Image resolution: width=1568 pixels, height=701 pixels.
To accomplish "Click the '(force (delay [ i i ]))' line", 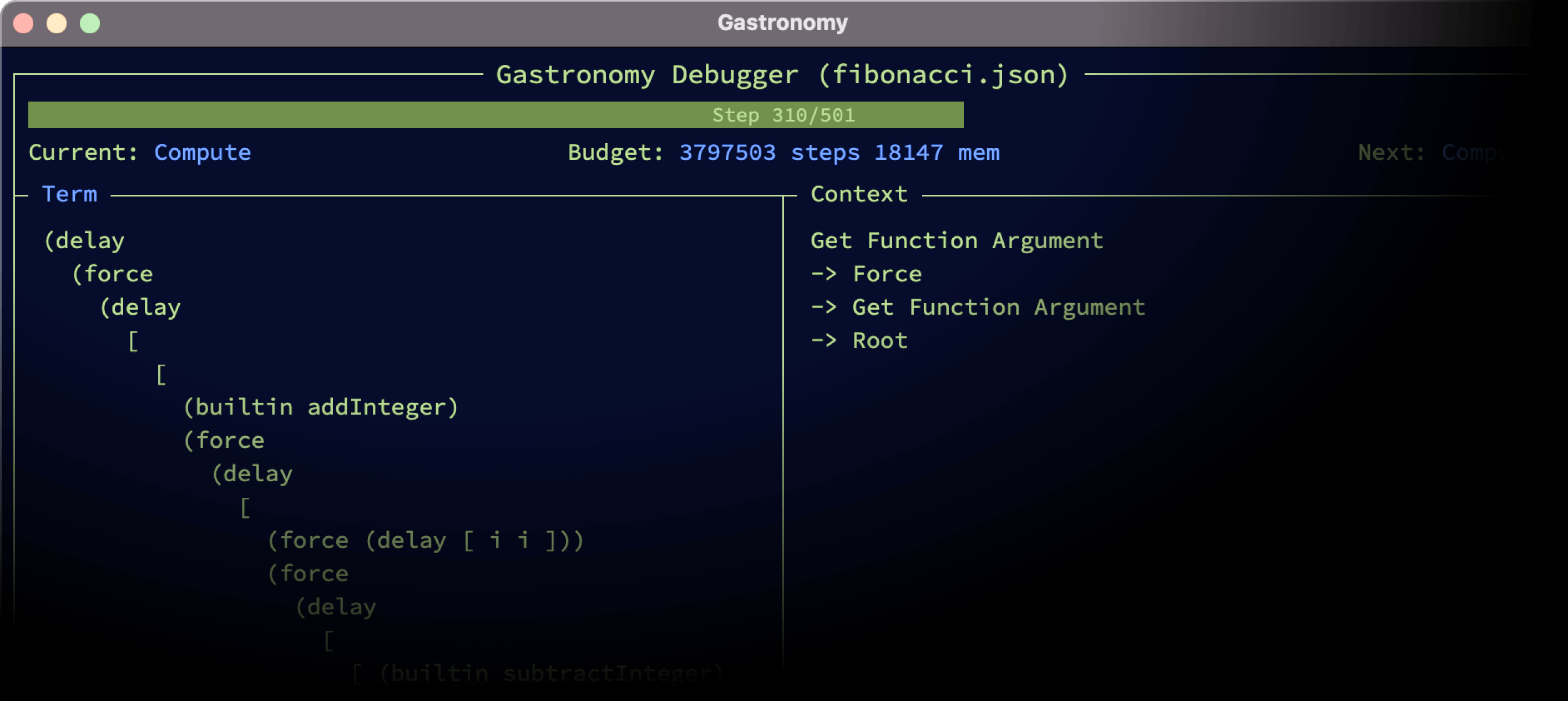I will (426, 540).
